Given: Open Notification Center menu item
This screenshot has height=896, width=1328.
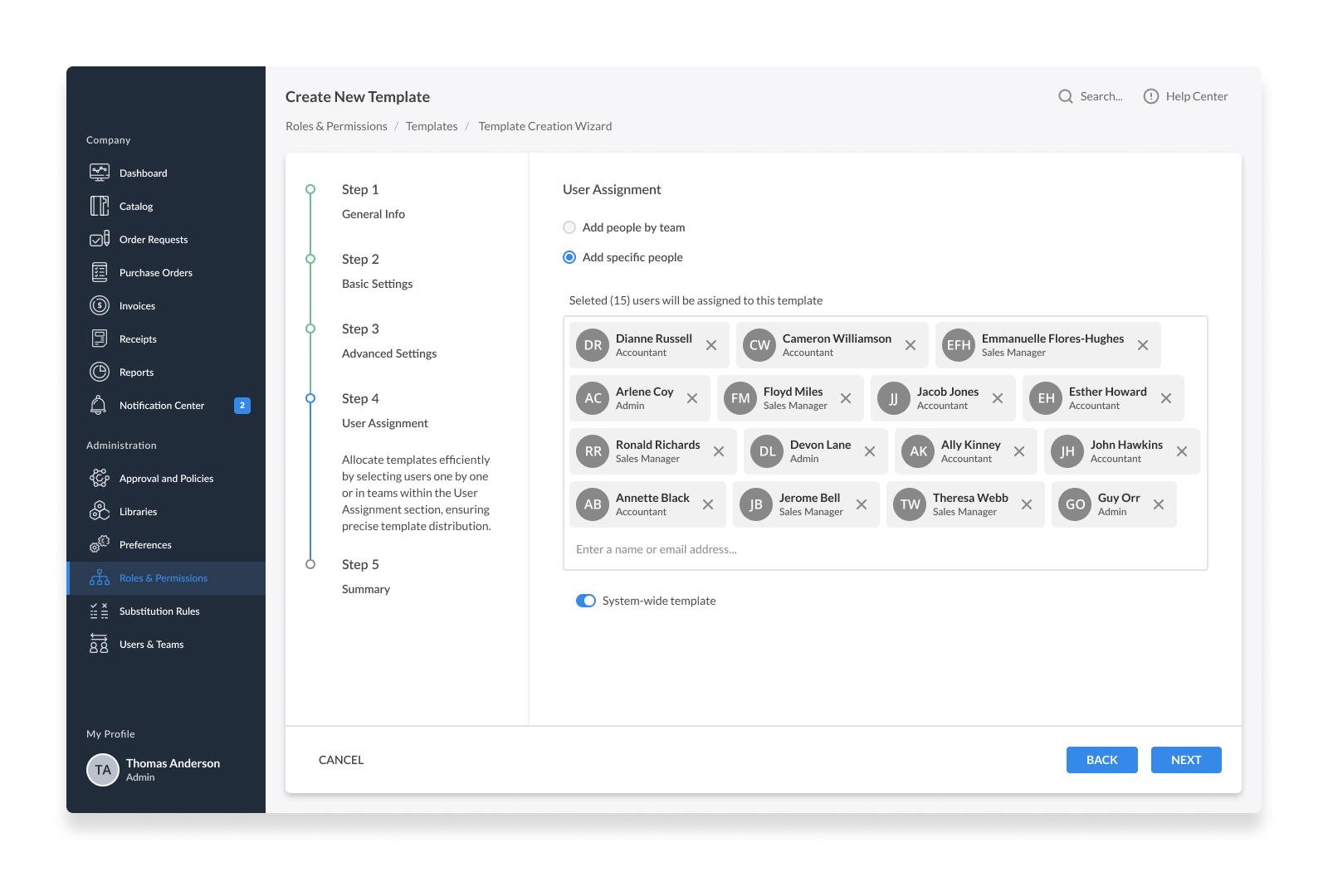Looking at the screenshot, I should (x=166, y=405).
